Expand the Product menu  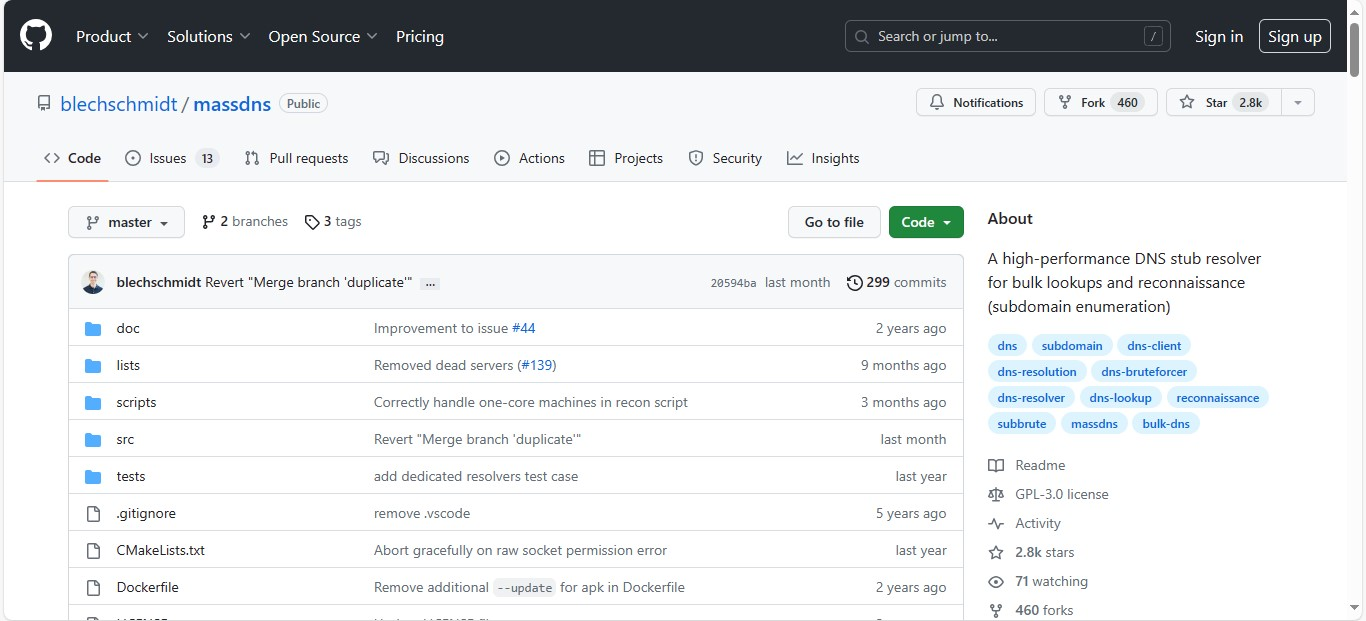click(x=112, y=36)
